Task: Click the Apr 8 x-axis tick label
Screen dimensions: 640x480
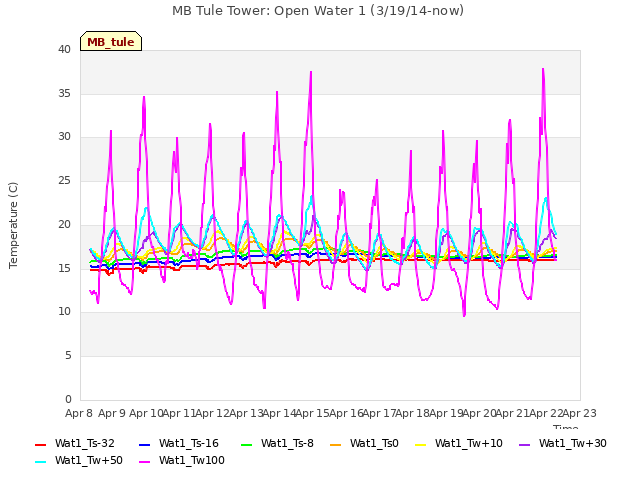Action: 79,413
